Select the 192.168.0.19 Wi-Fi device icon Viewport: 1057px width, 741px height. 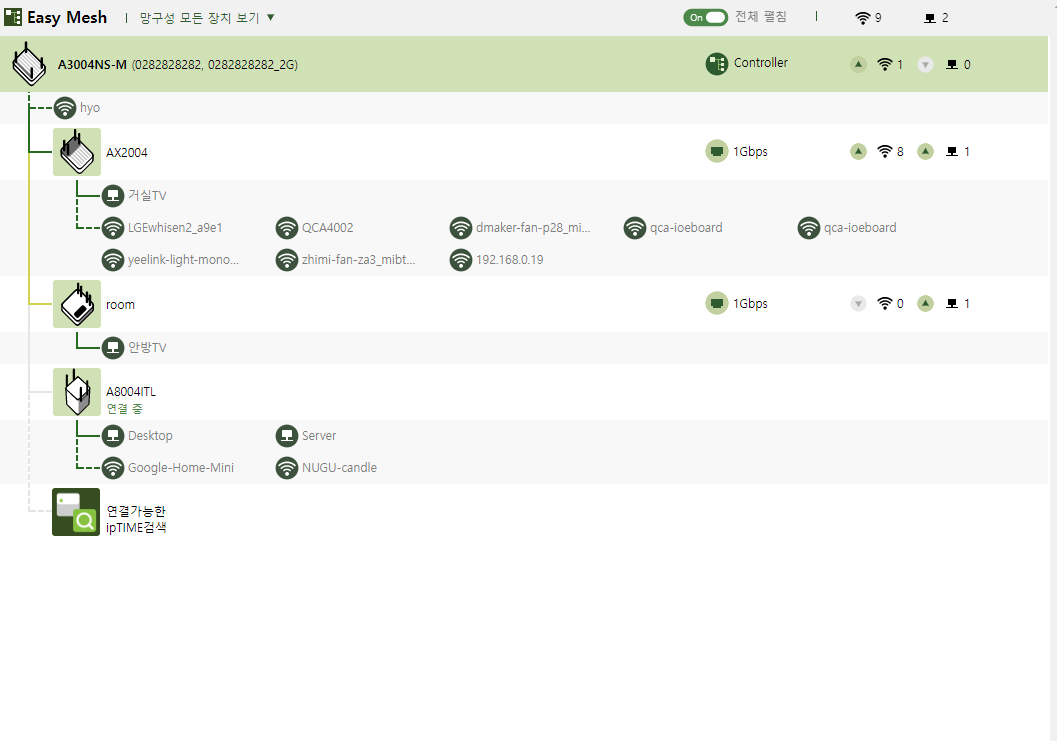pos(460,260)
